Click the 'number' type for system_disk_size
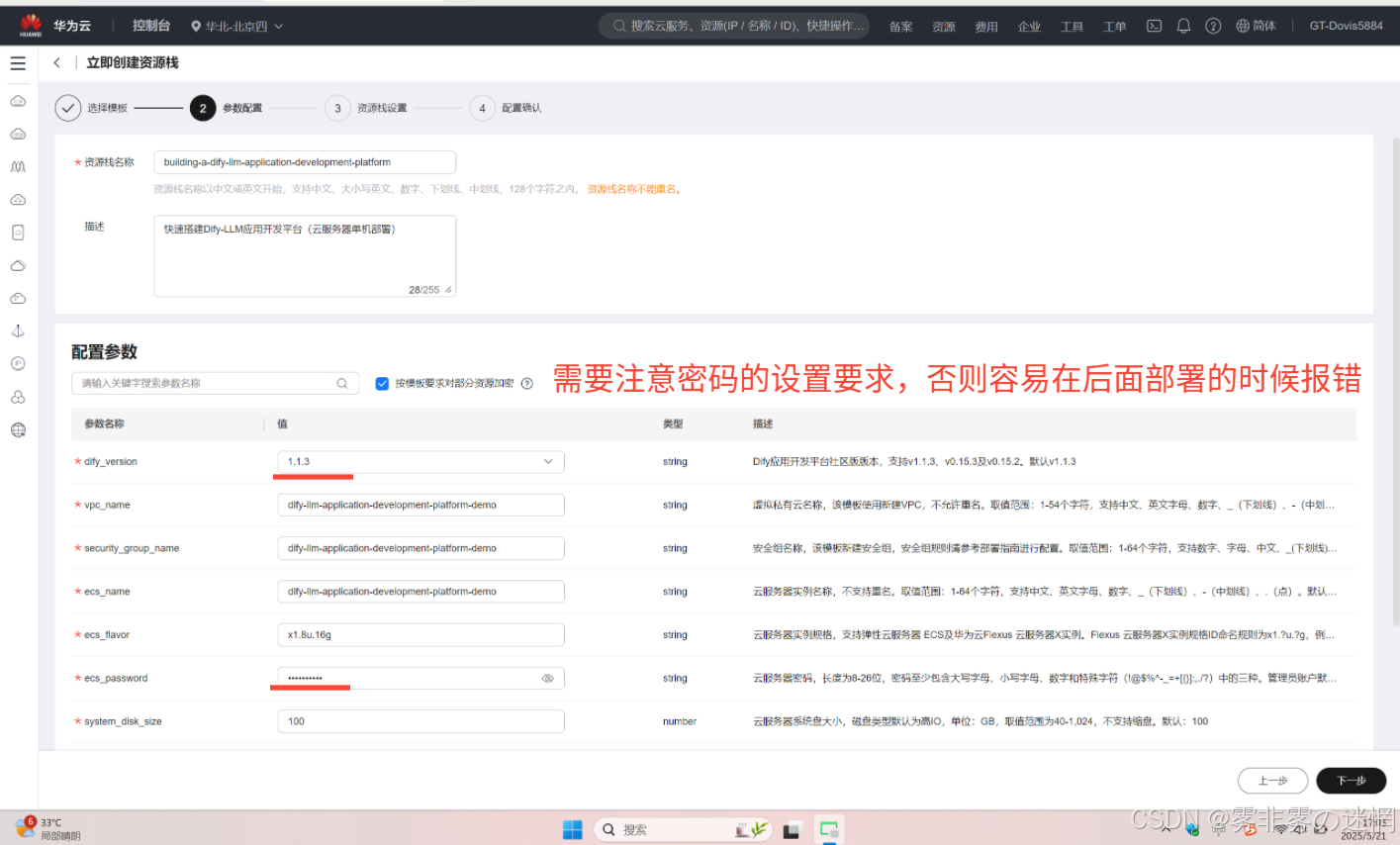1400x845 pixels. coord(680,721)
